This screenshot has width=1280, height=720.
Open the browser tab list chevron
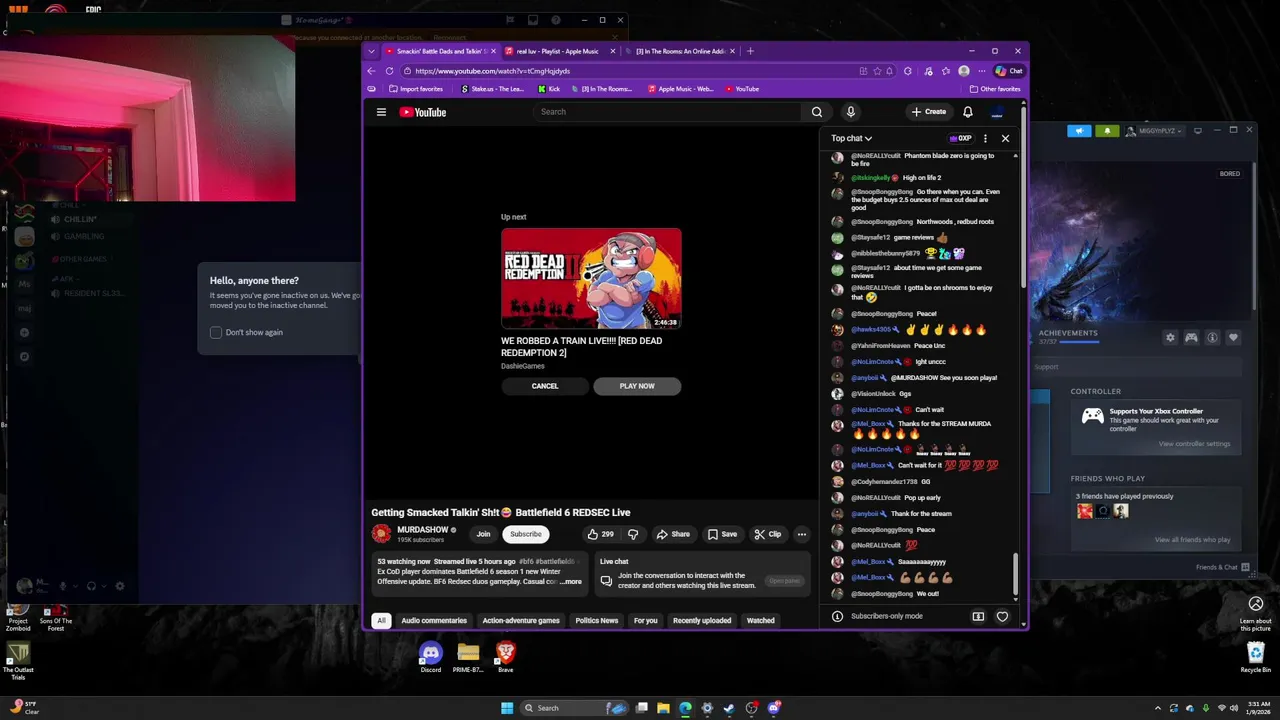point(372,51)
